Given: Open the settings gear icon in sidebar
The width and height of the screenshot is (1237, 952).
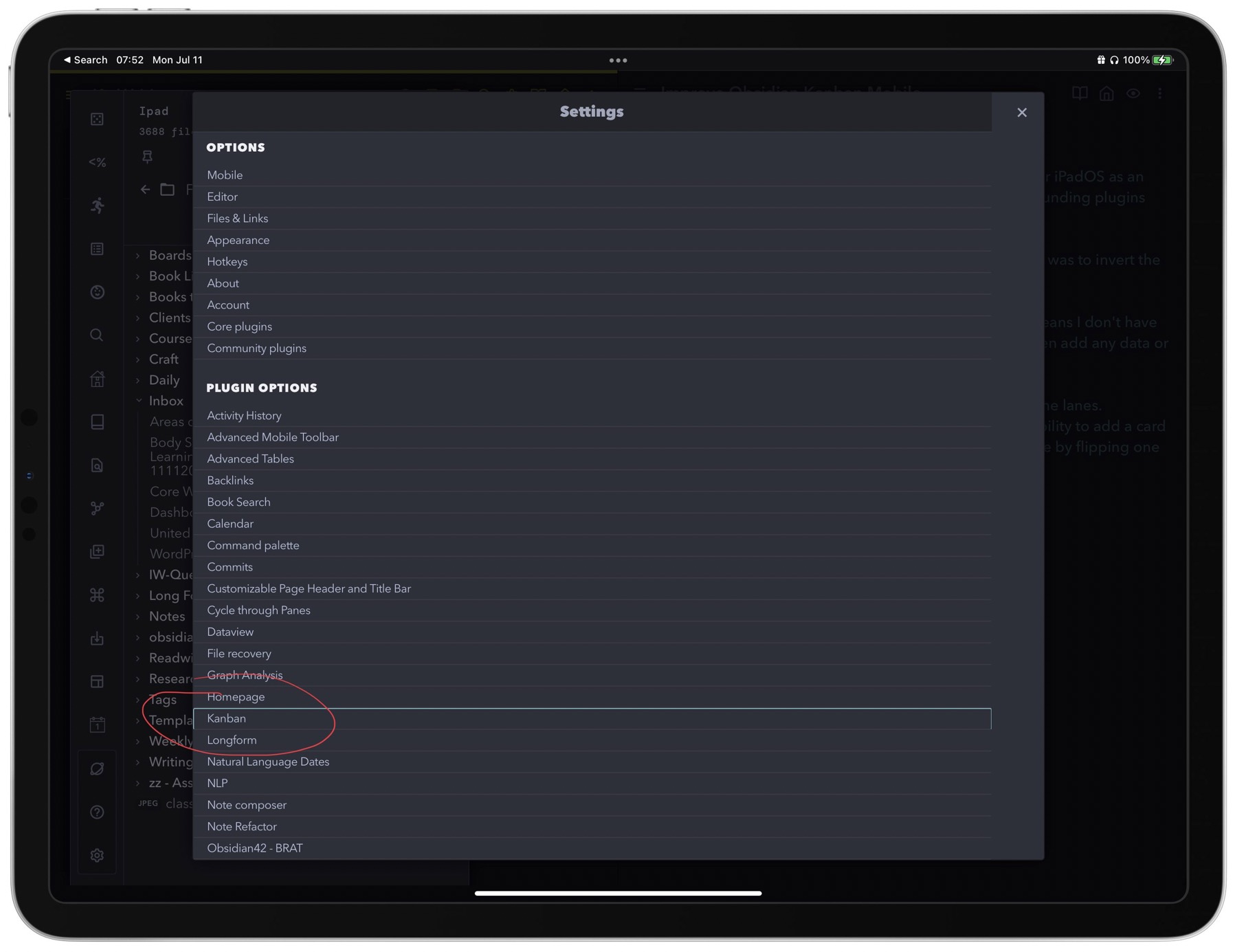Looking at the screenshot, I should [98, 855].
